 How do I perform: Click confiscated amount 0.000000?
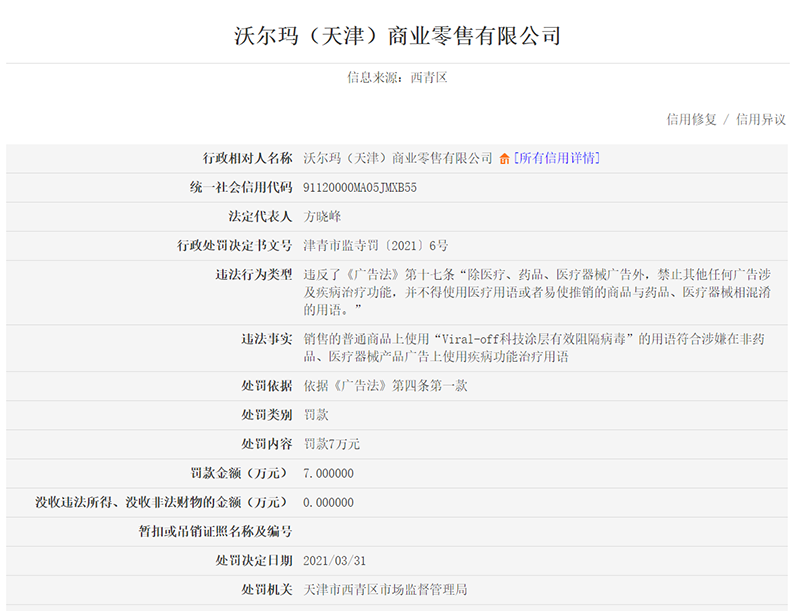(x=328, y=502)
